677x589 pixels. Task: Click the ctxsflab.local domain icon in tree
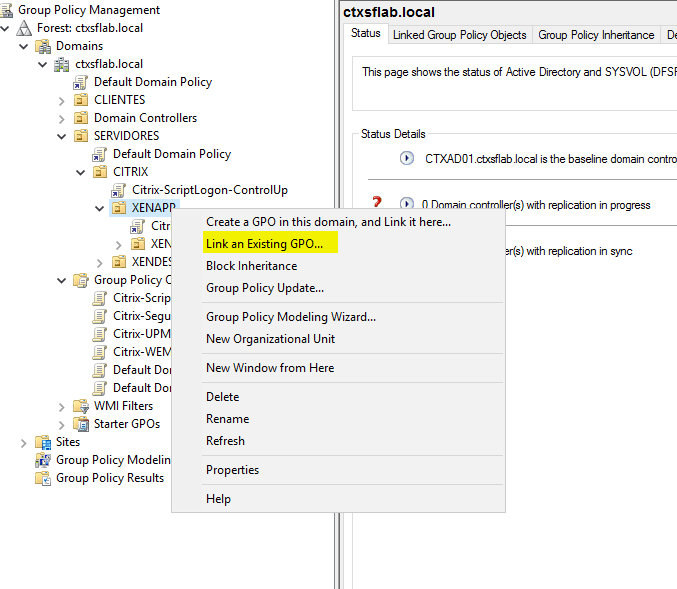[x=62, y=64]
